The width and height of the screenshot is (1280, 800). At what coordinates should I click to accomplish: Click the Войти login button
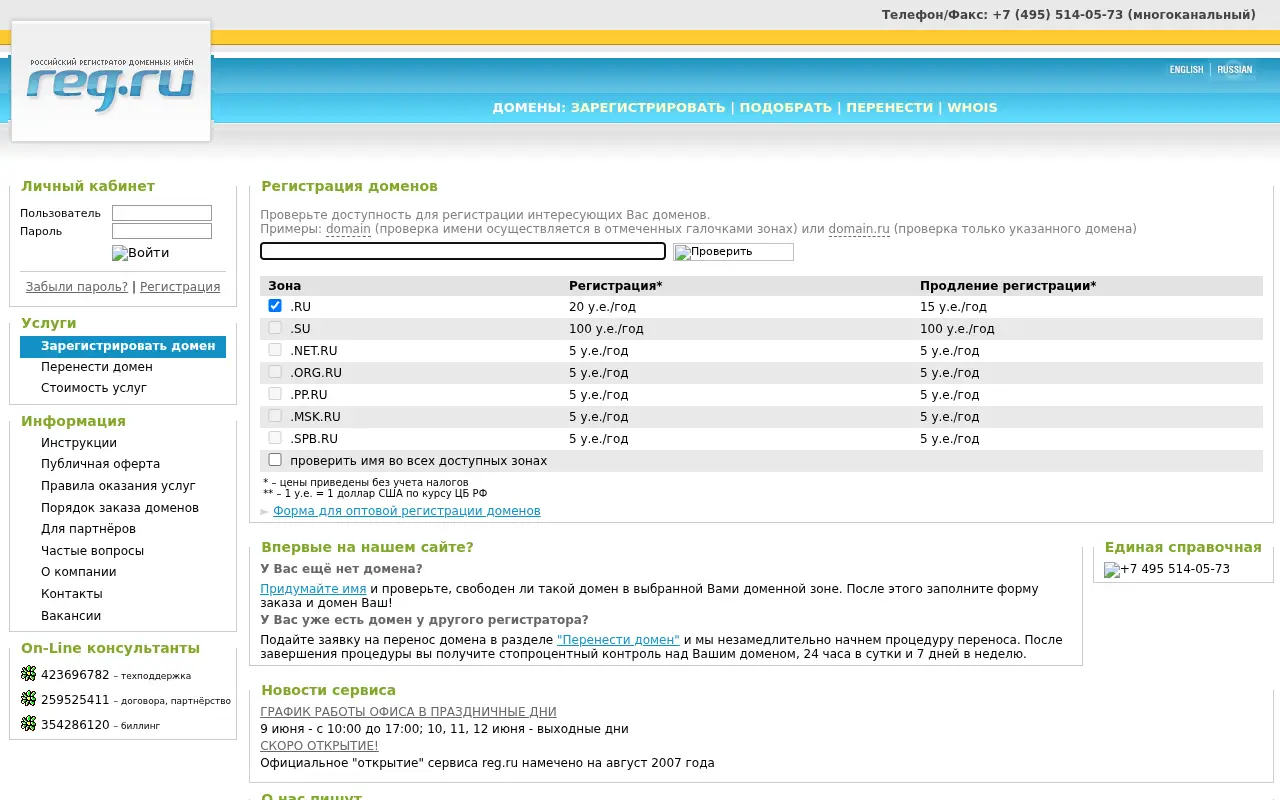141,253
